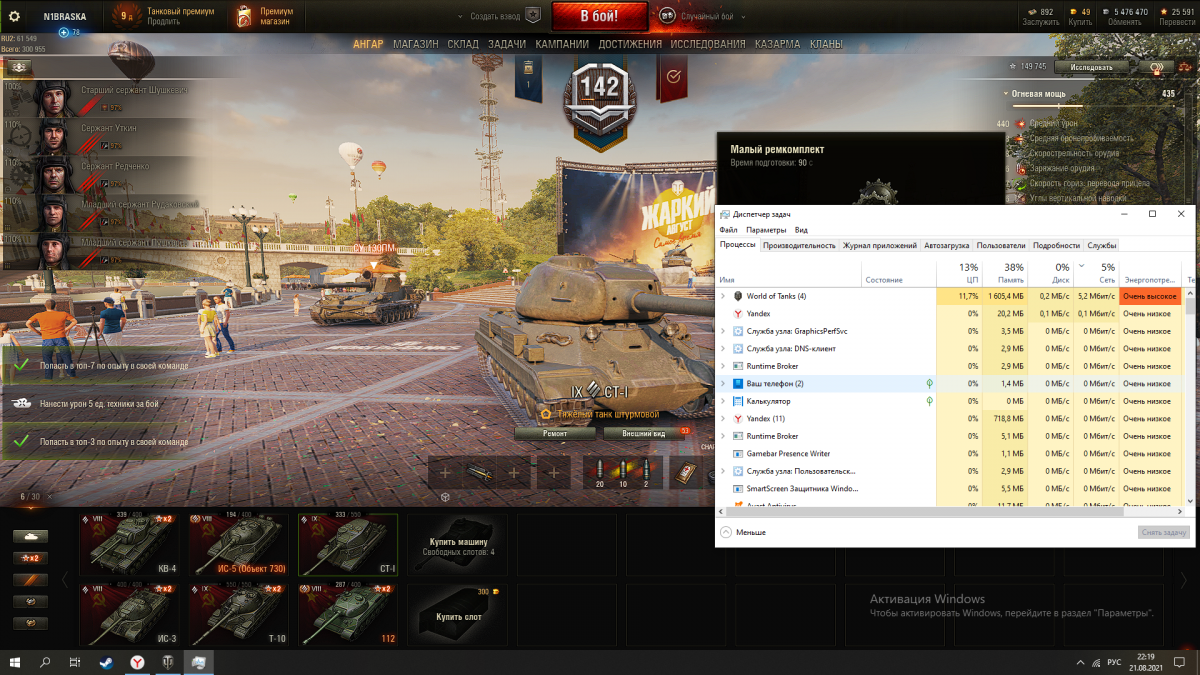The image size is (1200, 675).
Task: Switch to Производительность tab in Task Manager
Action: coord(799,245)
